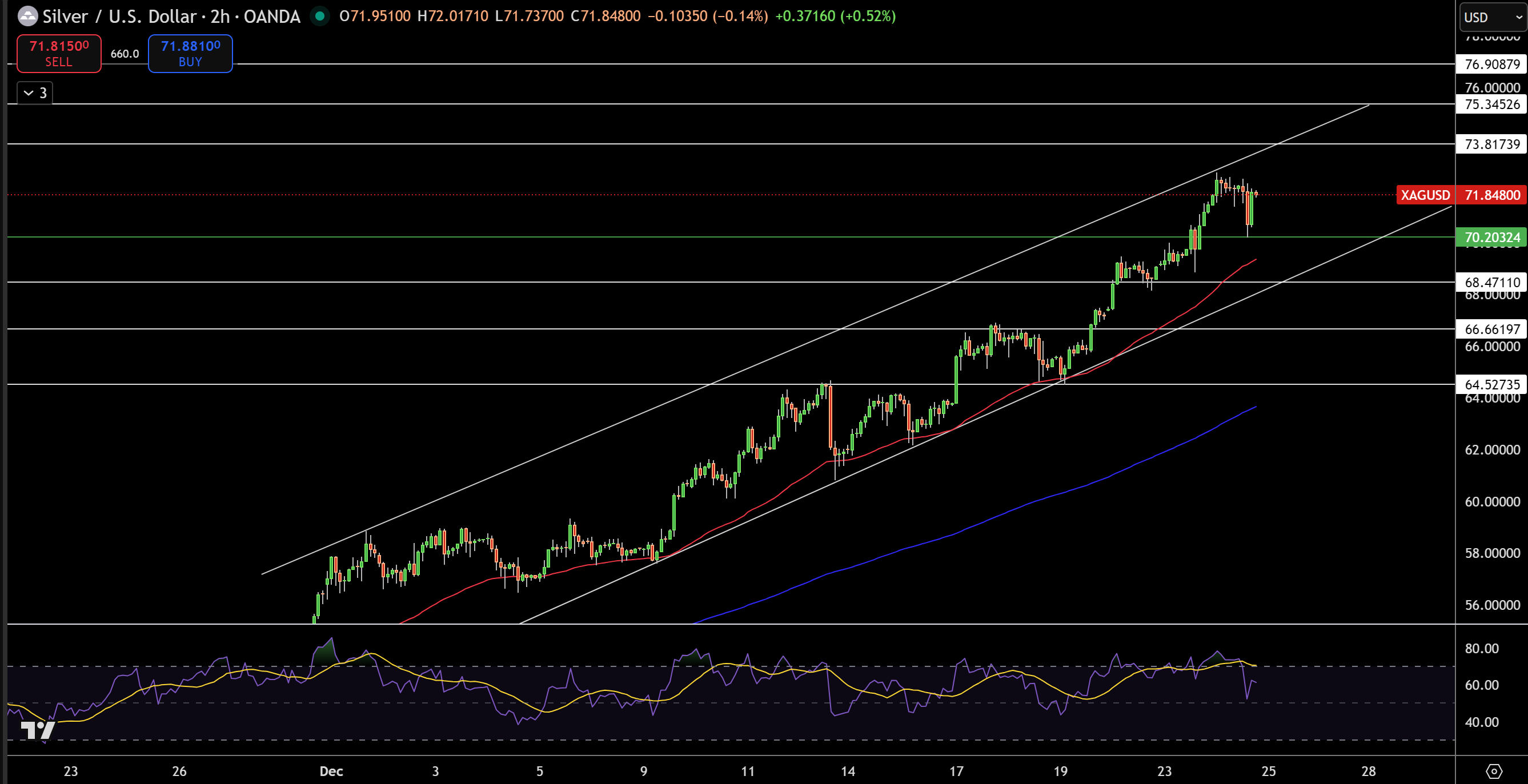Click the green +0.37160 (+0.52%) change value
Screen dimensions: 1528x784
click(836, 16)
